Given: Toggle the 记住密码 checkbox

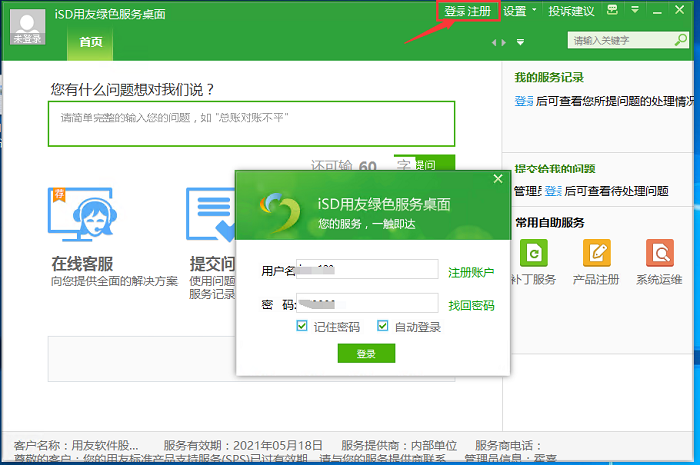Looking at the screenshot, I should click(302, 326).
